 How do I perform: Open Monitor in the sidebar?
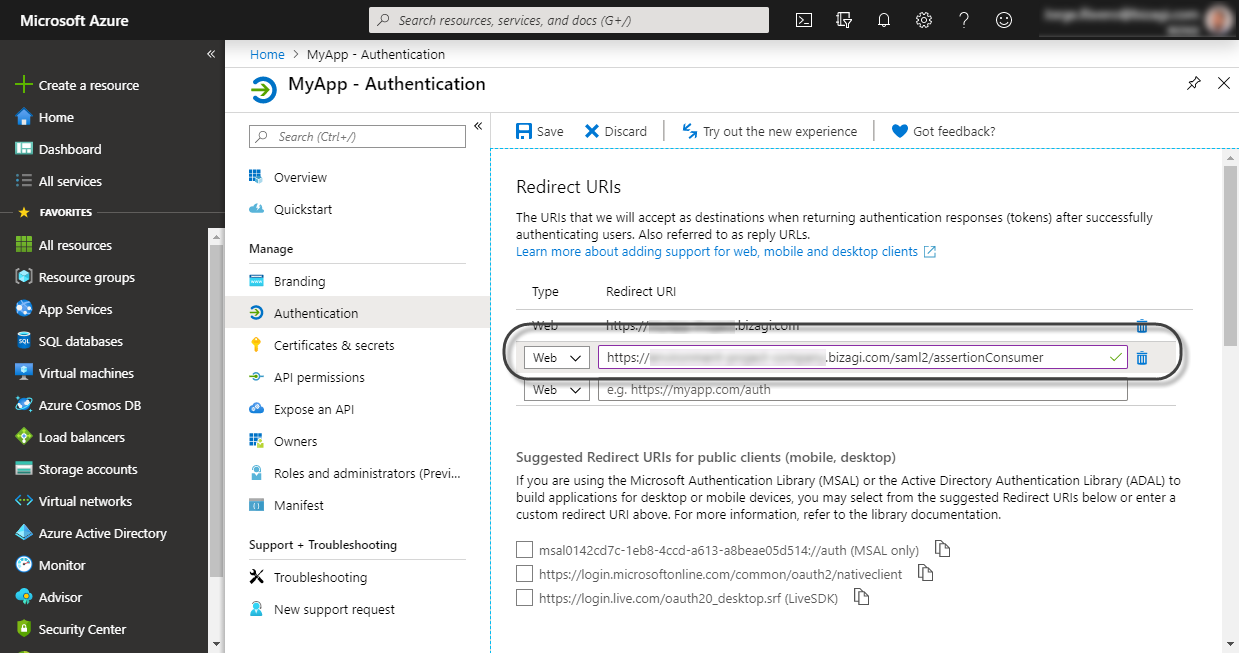coord(62,565)
